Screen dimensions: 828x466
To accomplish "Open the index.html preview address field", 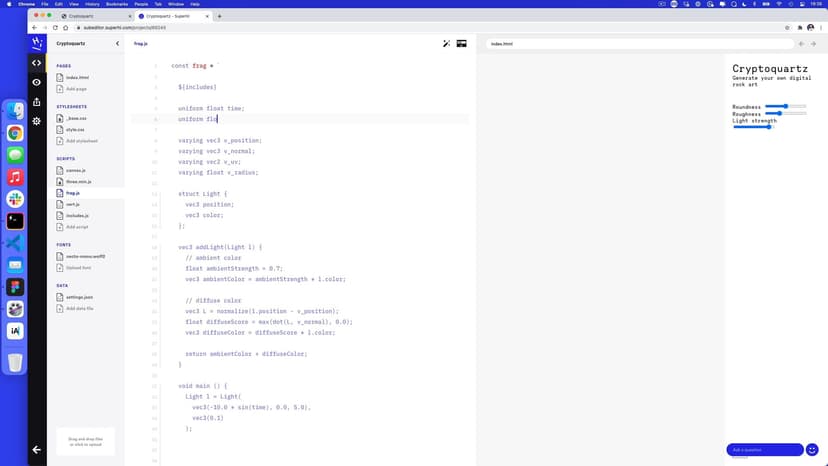I will 638,44.
